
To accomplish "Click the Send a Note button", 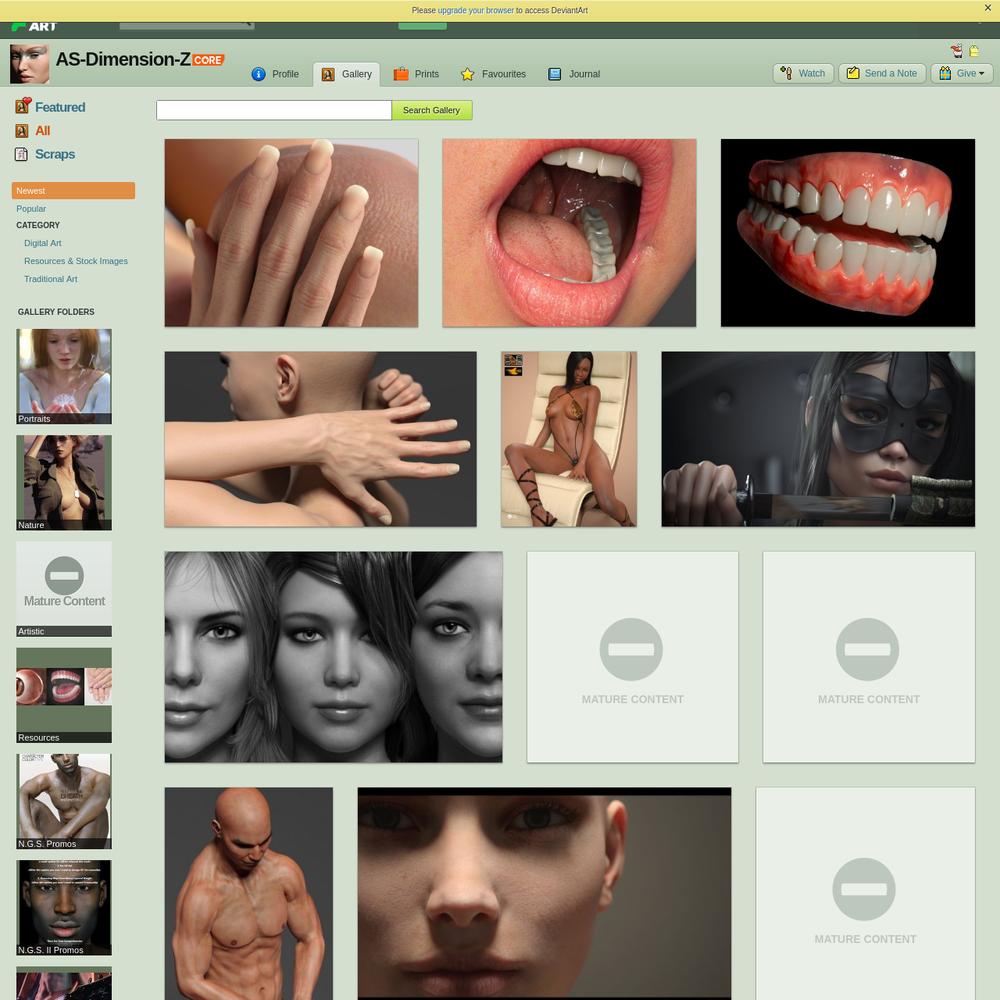I will (x=882, y=73).
